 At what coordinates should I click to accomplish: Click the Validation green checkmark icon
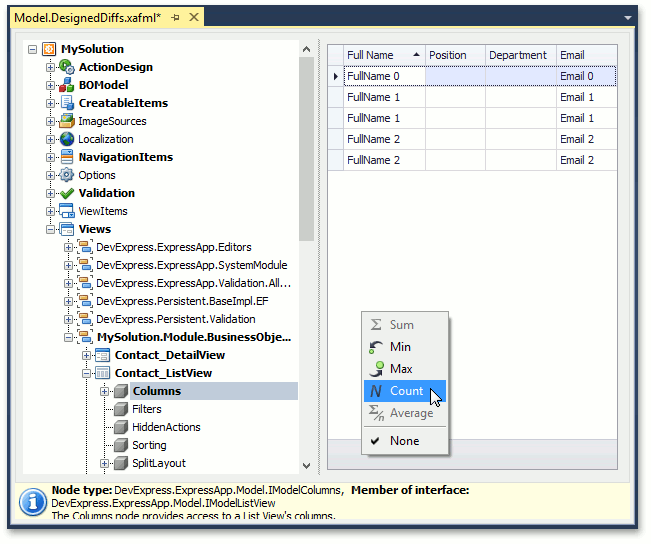pyautogui.click(x=66, y=193)
